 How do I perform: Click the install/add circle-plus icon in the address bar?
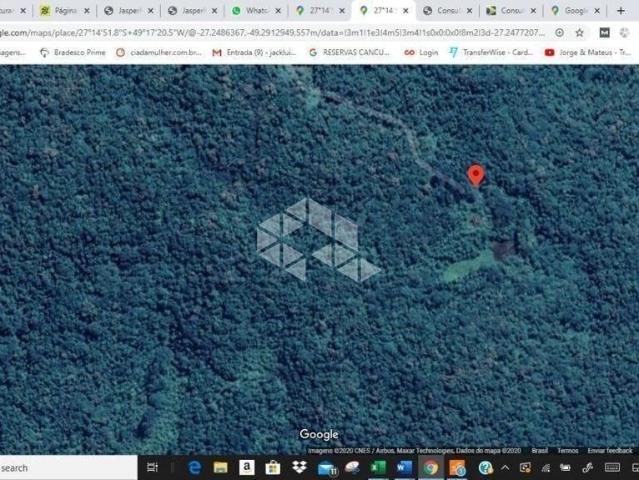[x=560, y=33]
